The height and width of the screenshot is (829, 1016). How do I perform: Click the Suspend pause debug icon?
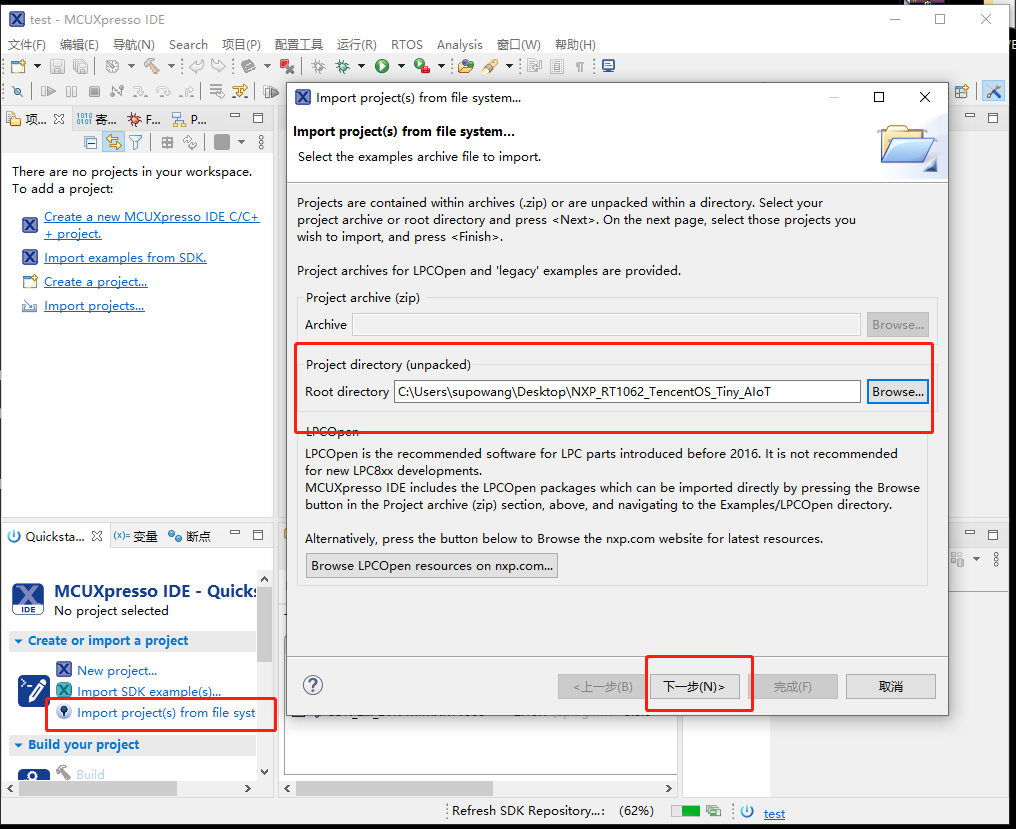click(71, 91)
